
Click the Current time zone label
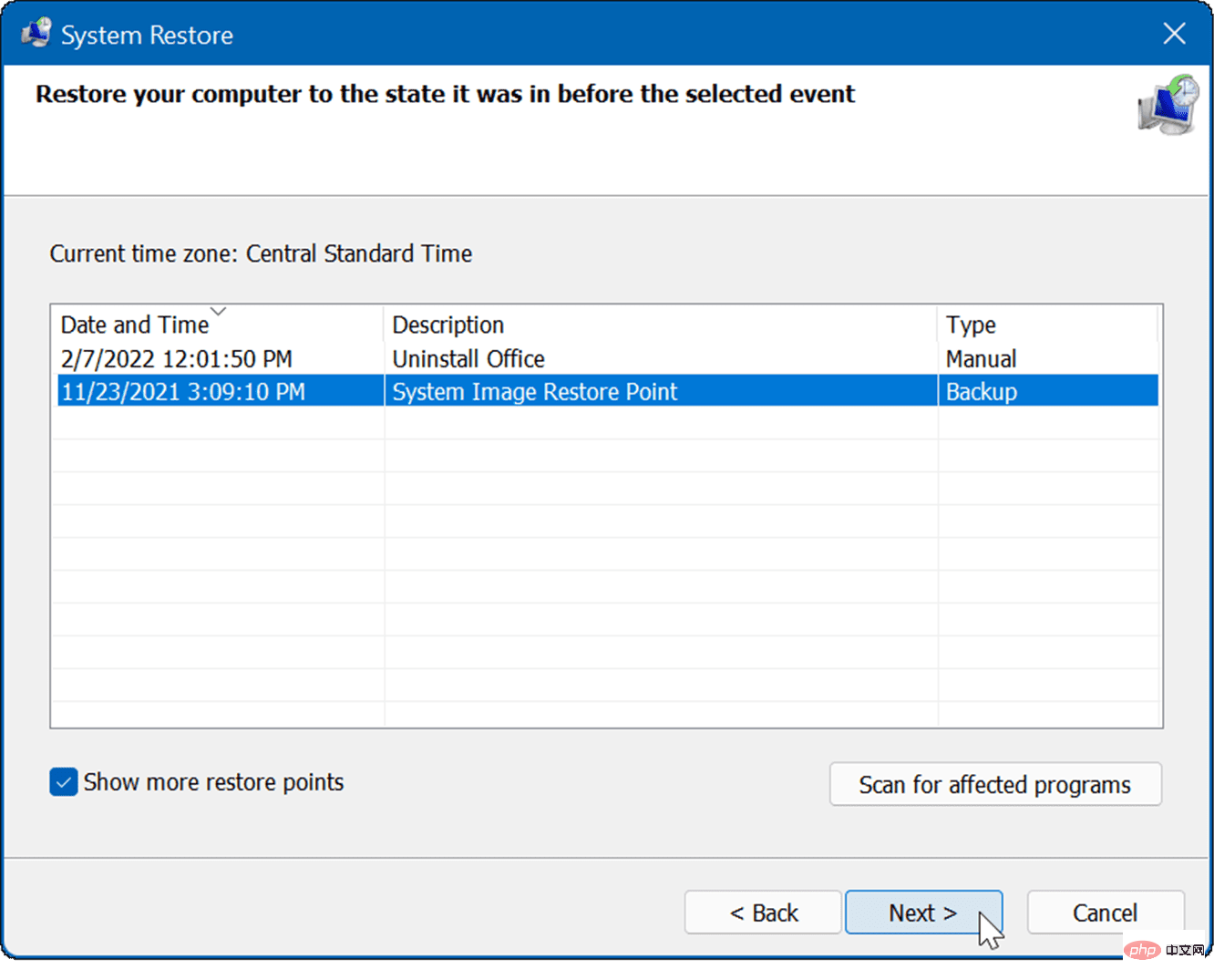point(261,253)
